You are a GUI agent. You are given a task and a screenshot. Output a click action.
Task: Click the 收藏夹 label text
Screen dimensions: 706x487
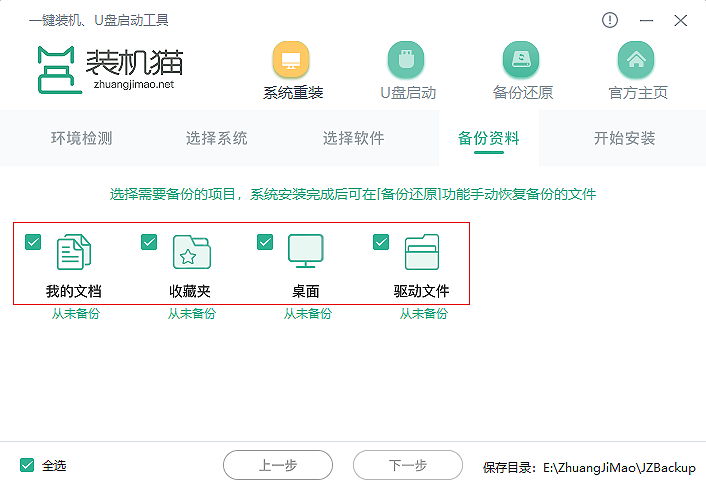190,291
